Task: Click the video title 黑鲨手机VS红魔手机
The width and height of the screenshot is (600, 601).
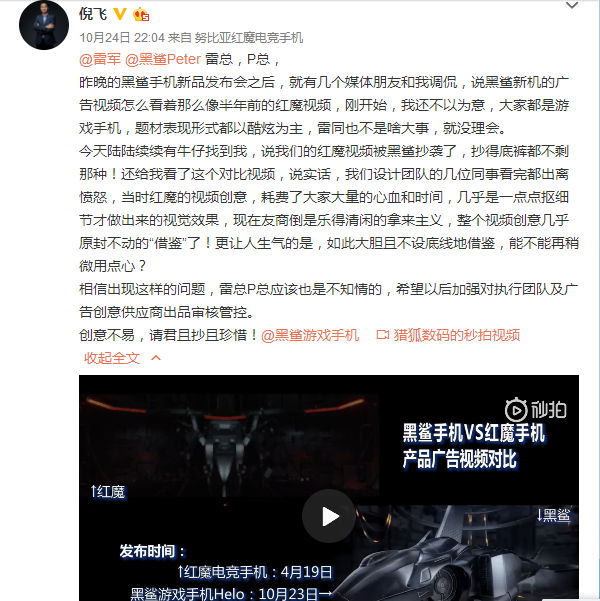Action: (x=473, y=434)
